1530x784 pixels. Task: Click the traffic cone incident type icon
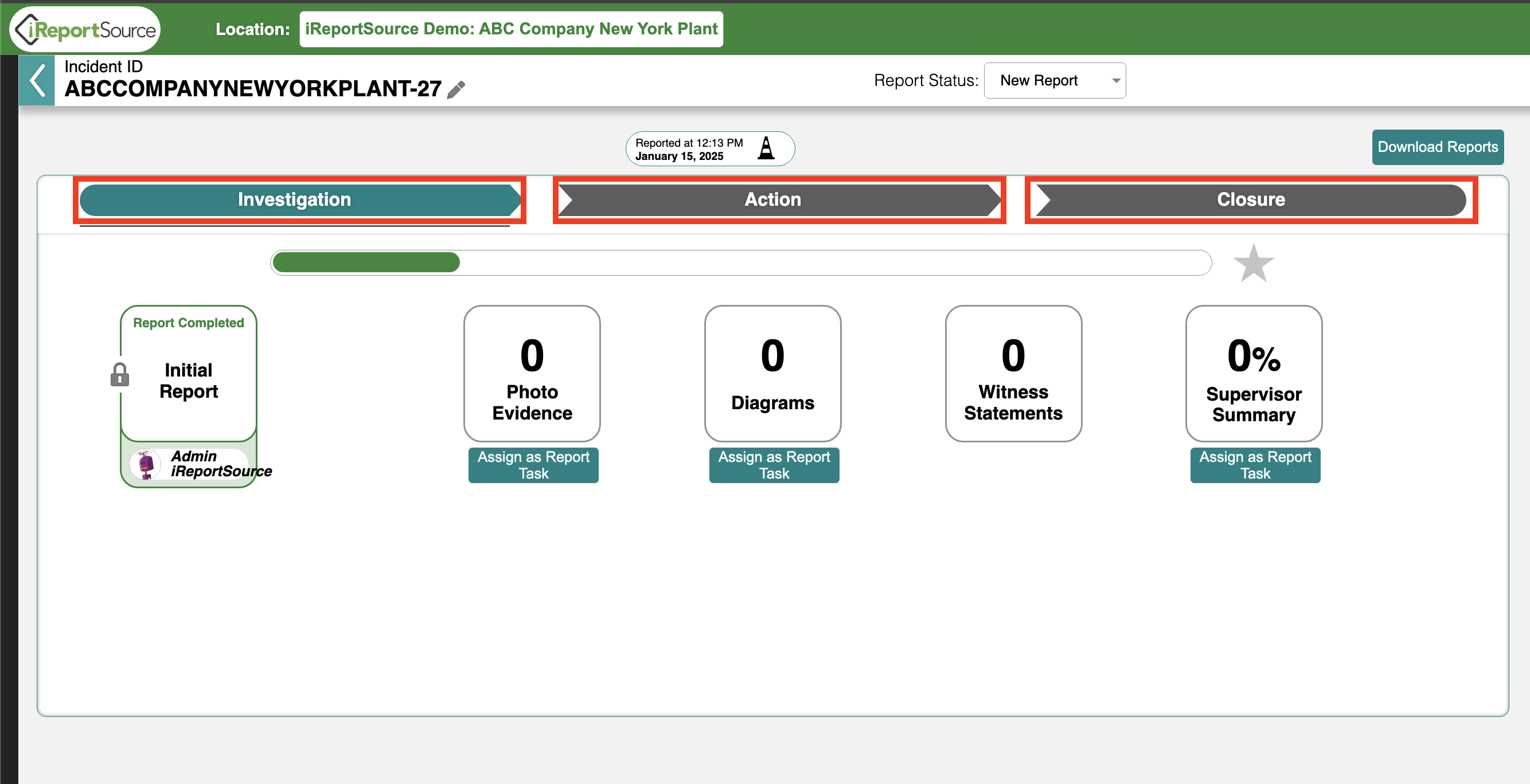pyautogui.click(x=766, y=148)
